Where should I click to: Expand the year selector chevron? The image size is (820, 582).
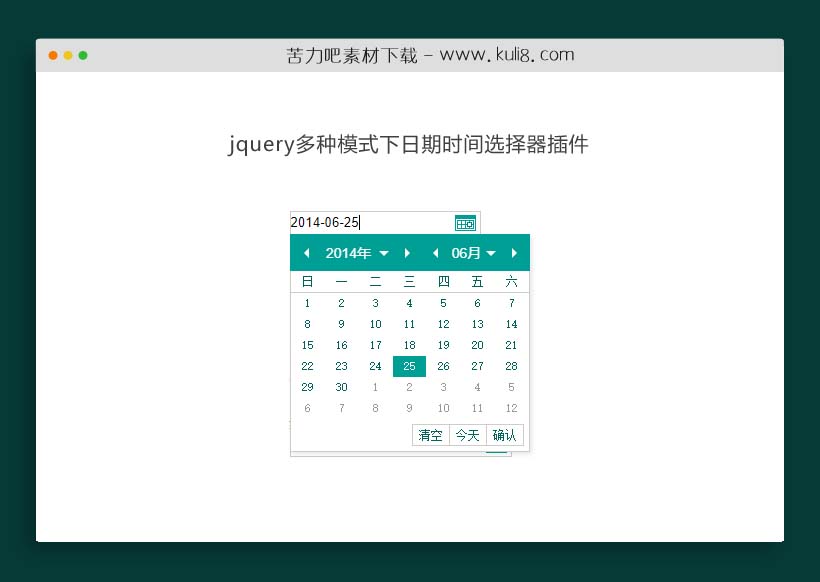point(385,253)
